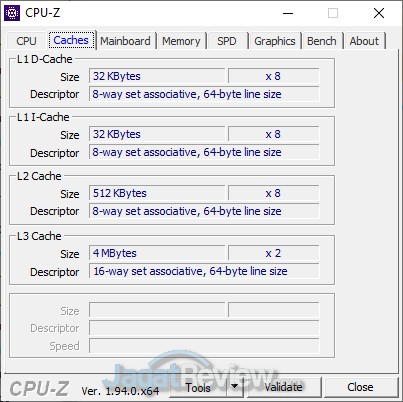The height and width of the screenshot is (402, 403).
Task: Click the Close button at bottom
Action: (360, 387)
